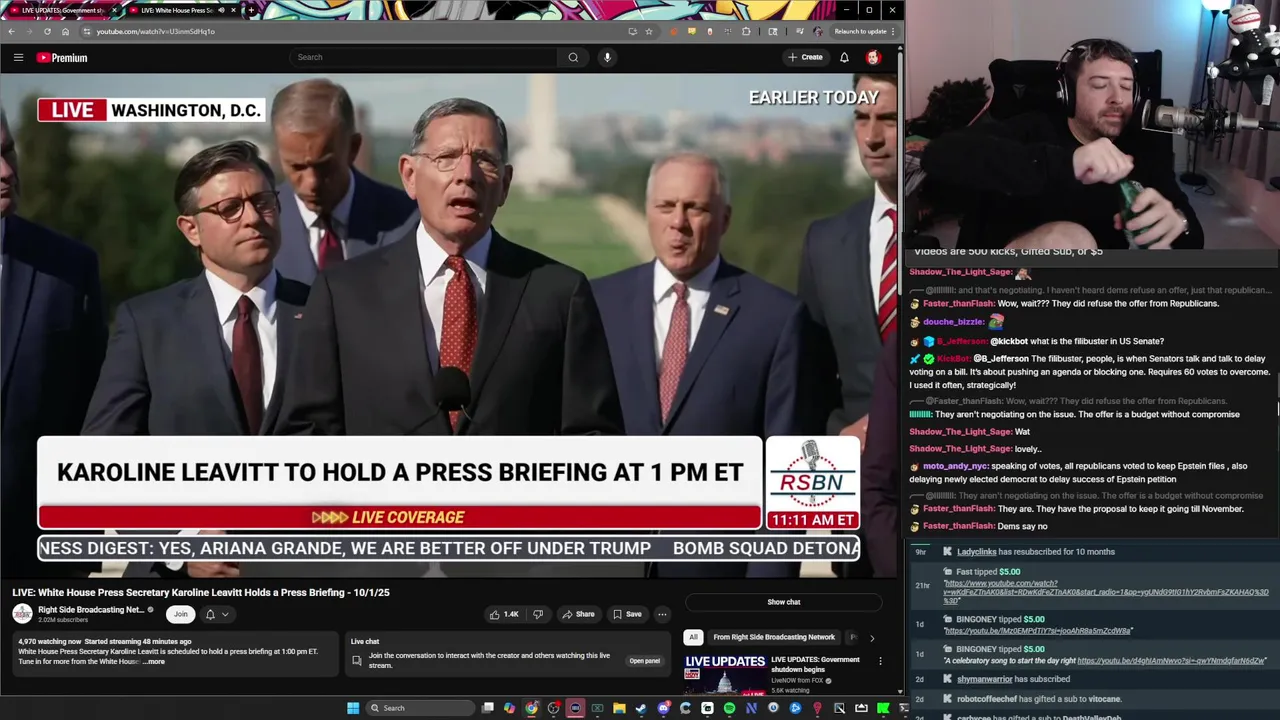Open Fast tipped YouTube link in feed
The image size is (1280, 720).
(1105, 591)
